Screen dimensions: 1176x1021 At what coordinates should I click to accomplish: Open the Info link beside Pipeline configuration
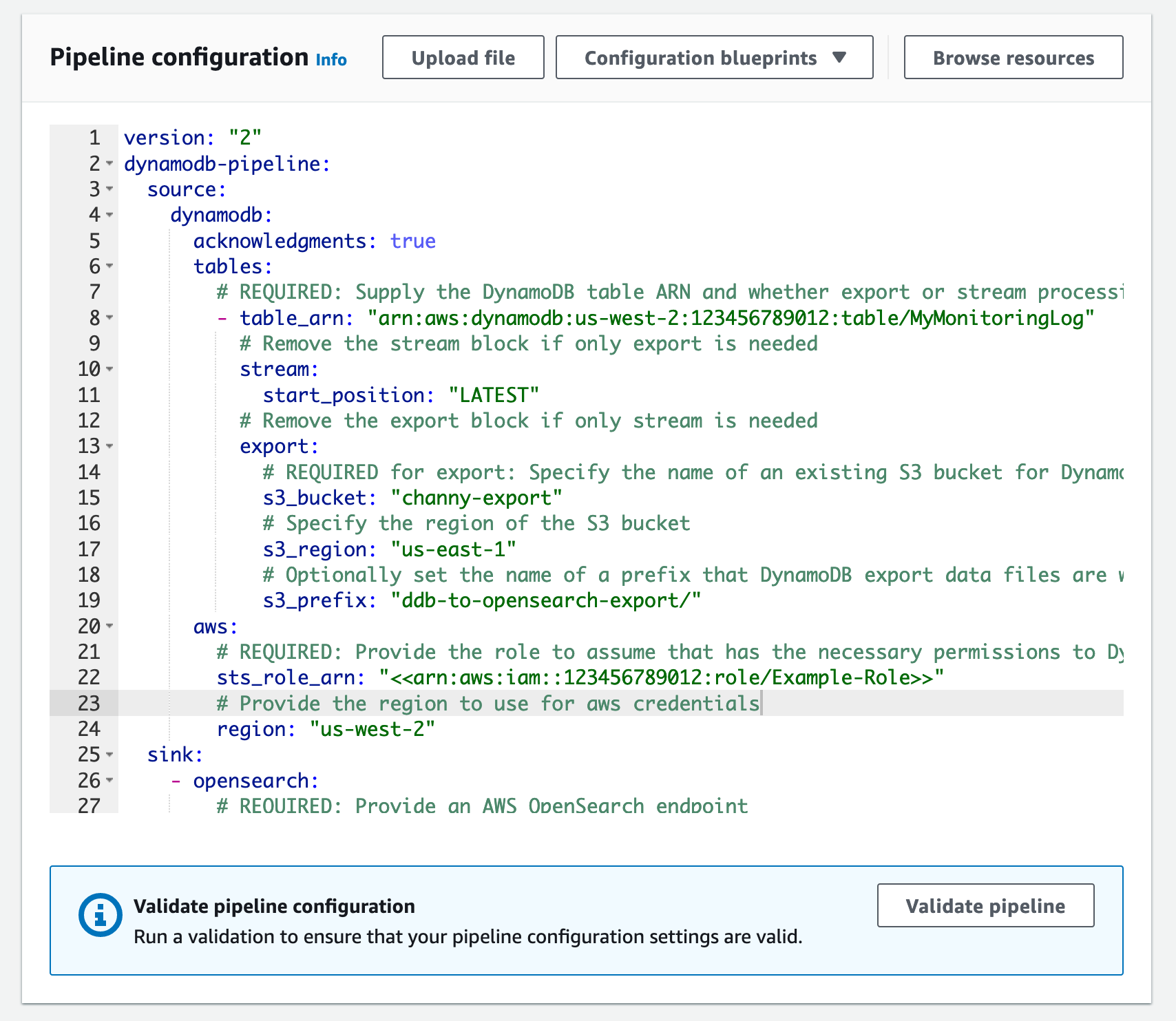(331, 60)
